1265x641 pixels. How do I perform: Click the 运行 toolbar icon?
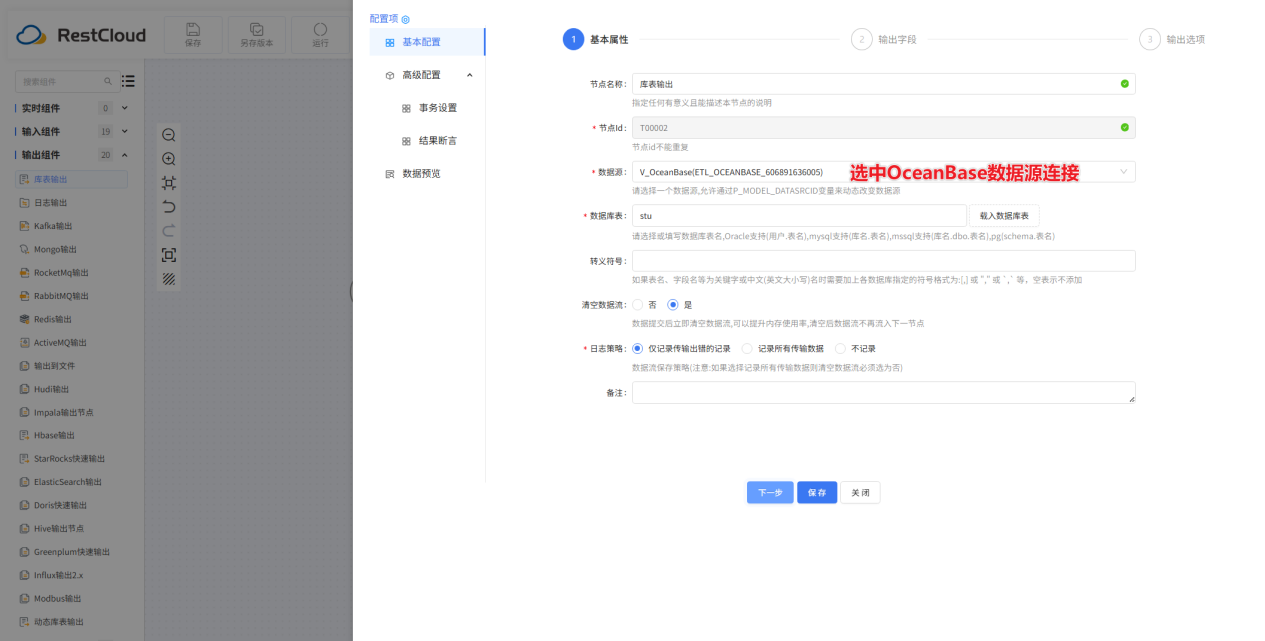coord(321,29)
